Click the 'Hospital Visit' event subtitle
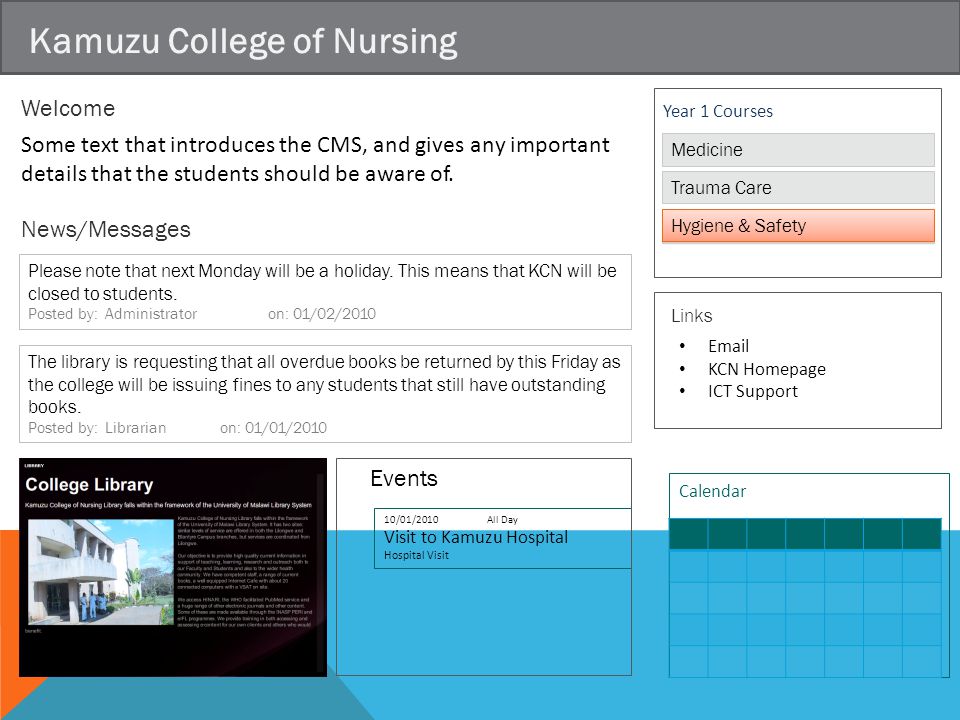The width and height of the screenshot is (960, 720). [x=416, y=555]
